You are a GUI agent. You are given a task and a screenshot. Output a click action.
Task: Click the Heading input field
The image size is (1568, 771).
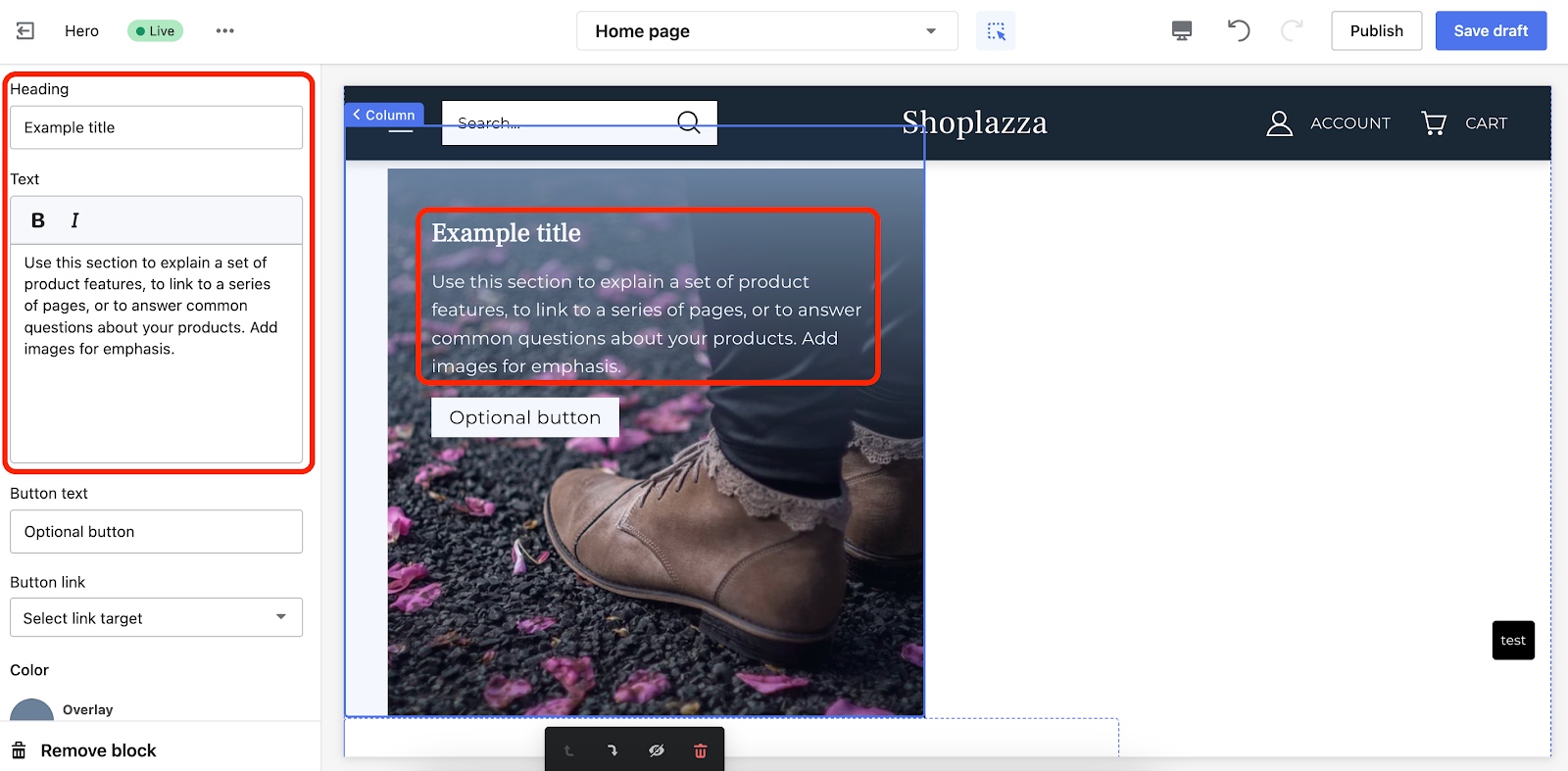[157, 127]
